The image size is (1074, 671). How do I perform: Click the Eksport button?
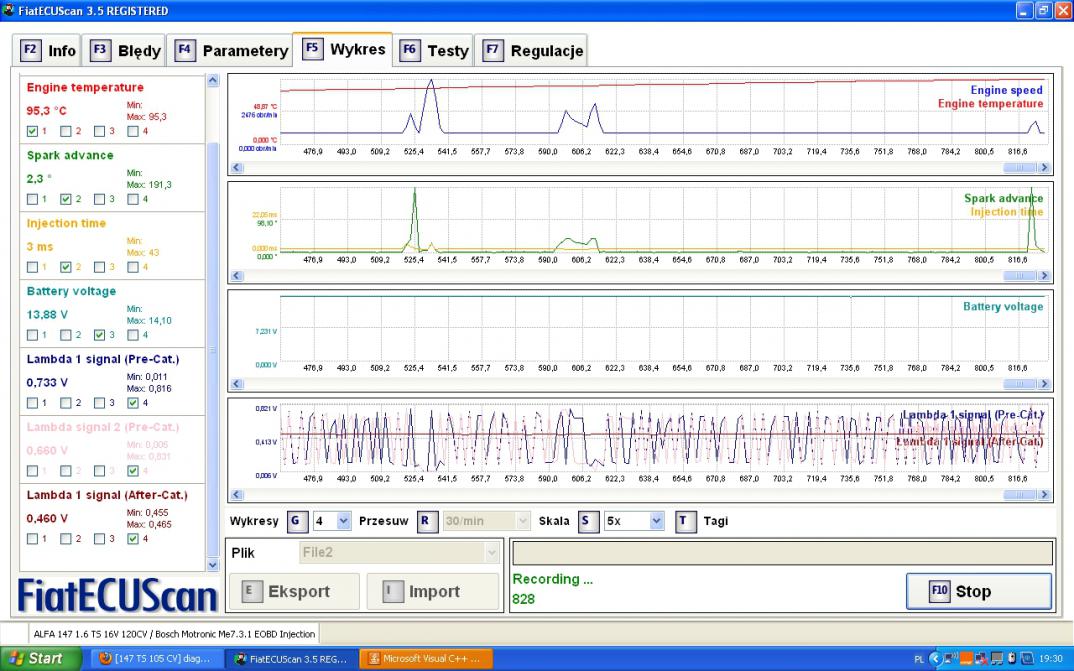pos(294,592)
